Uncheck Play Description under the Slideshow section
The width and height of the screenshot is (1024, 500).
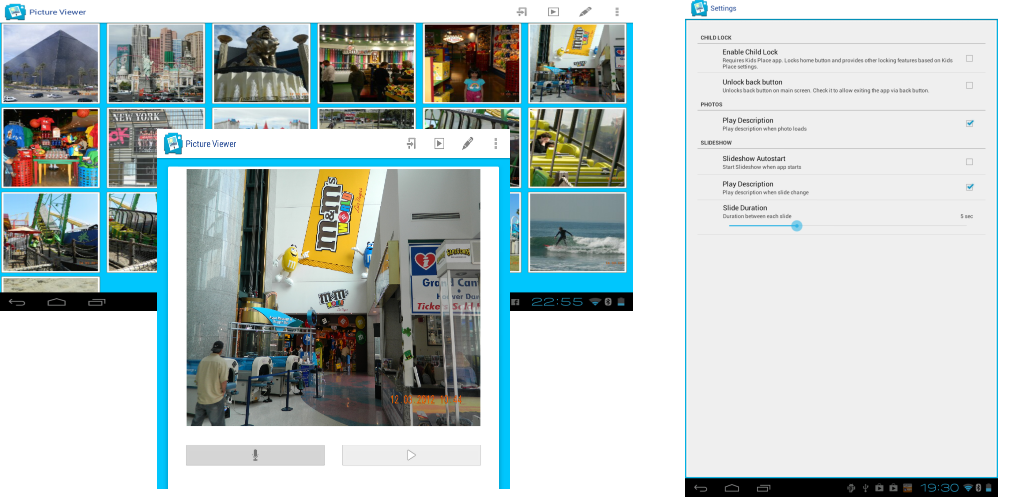(969, 187)
